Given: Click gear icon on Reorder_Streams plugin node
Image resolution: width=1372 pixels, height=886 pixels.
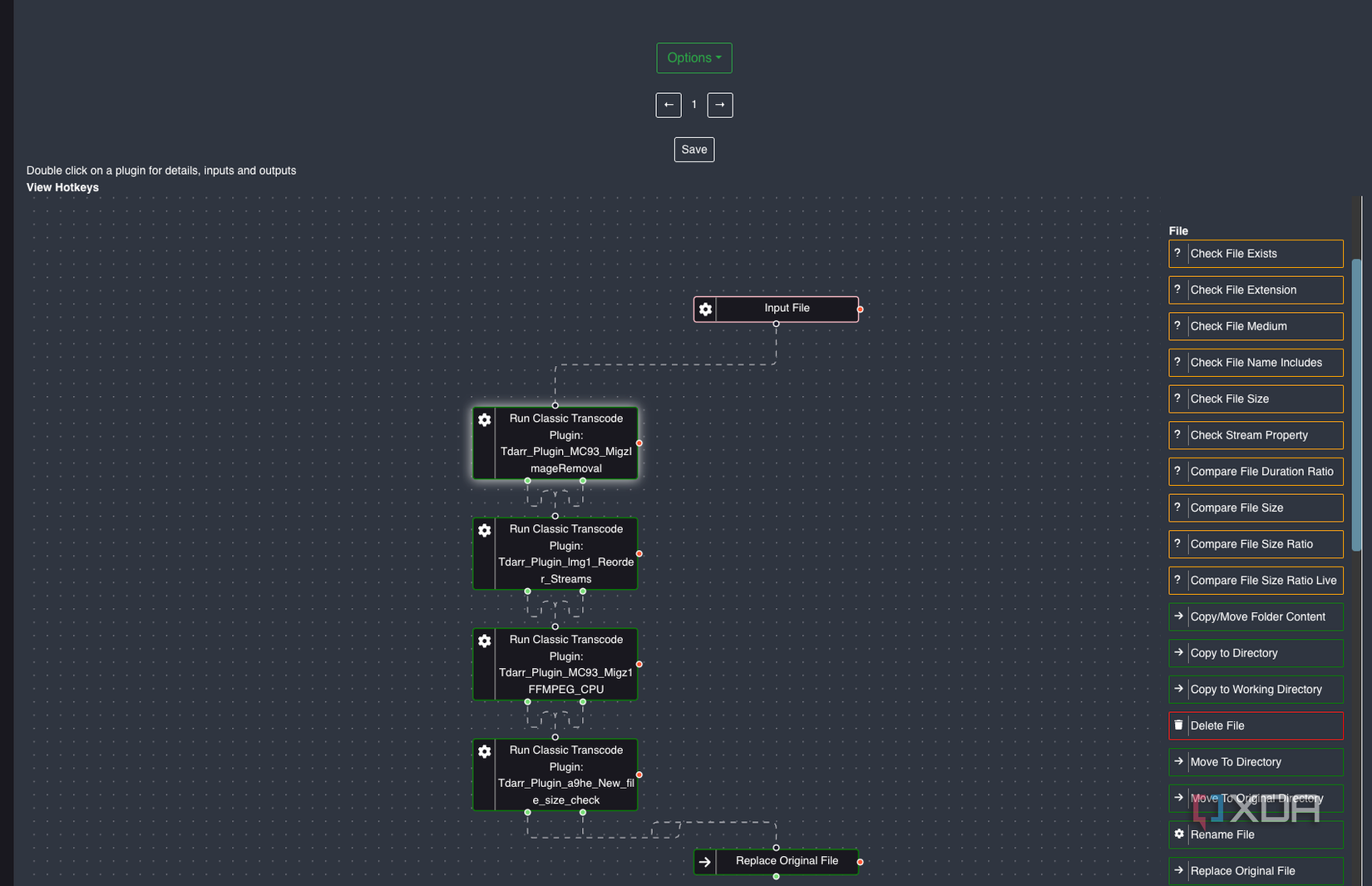Looking at the screenshot, I should pyautogui.click(x=485, y=531).
